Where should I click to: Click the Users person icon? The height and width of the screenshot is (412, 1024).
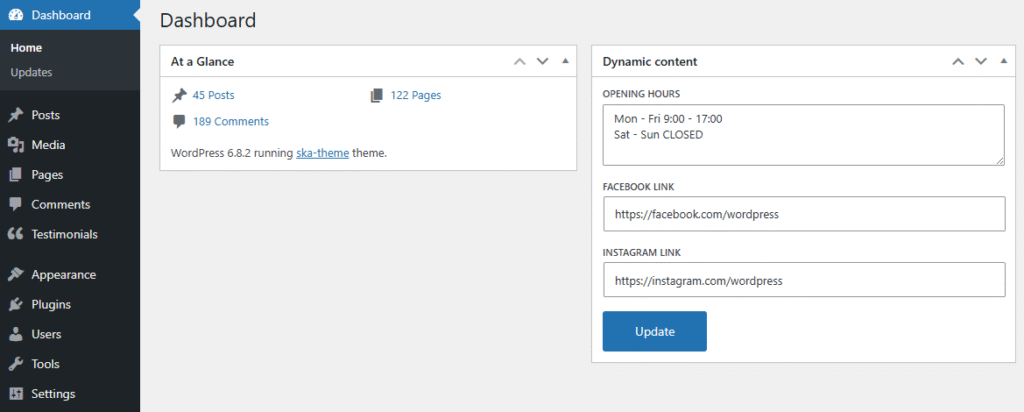click(x=15, y=334)
